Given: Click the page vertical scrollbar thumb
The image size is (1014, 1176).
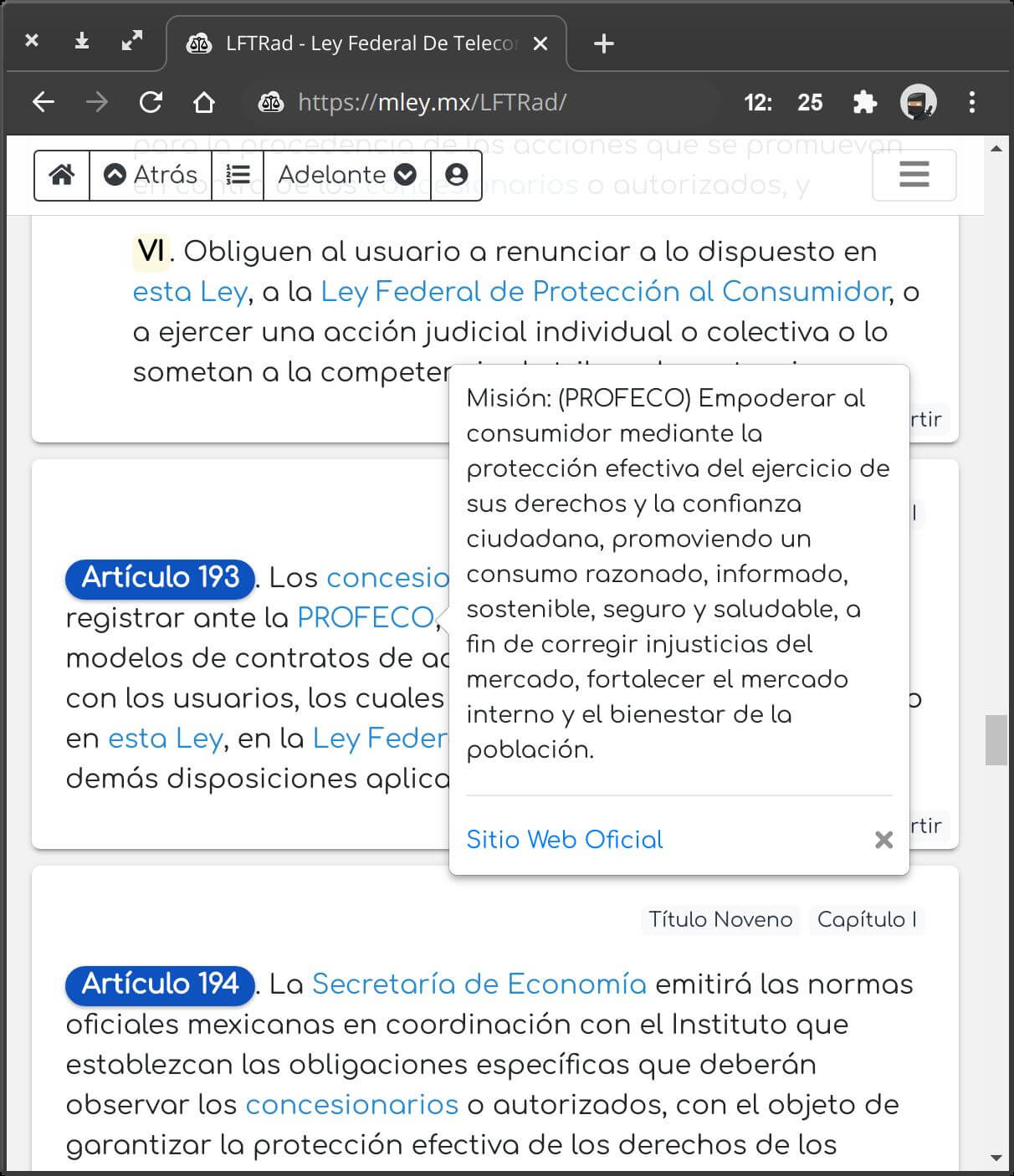Looking at the screenshot, I should 996,739.
